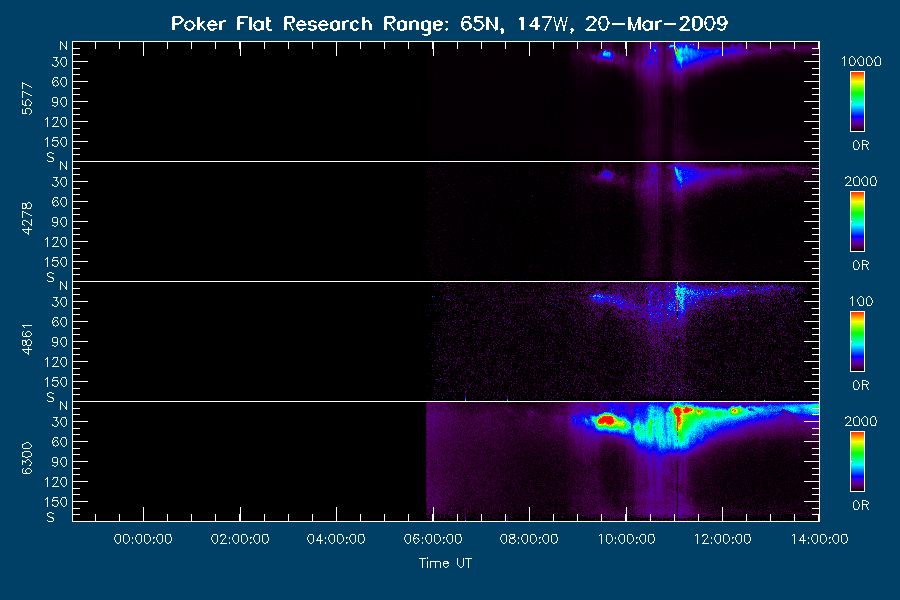Click the 02:00:00 time axis label
This screenshot has height=600, width=900.
point(240,539)
